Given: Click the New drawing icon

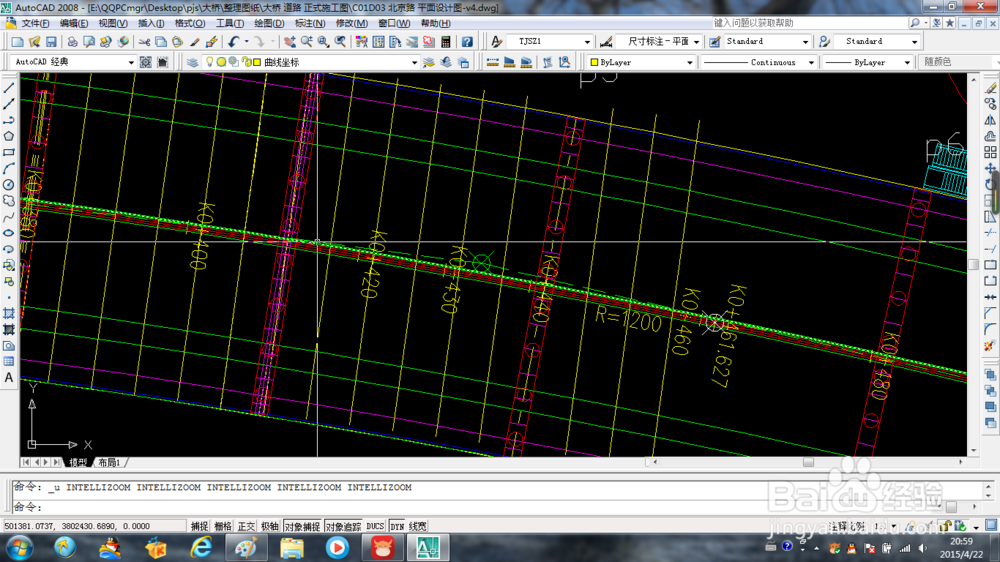Looking at the screenshot, I should point(17,41).
